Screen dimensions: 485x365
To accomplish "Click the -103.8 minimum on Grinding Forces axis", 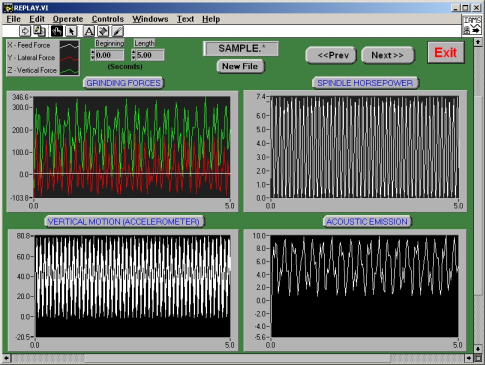I will click(20, 198).
